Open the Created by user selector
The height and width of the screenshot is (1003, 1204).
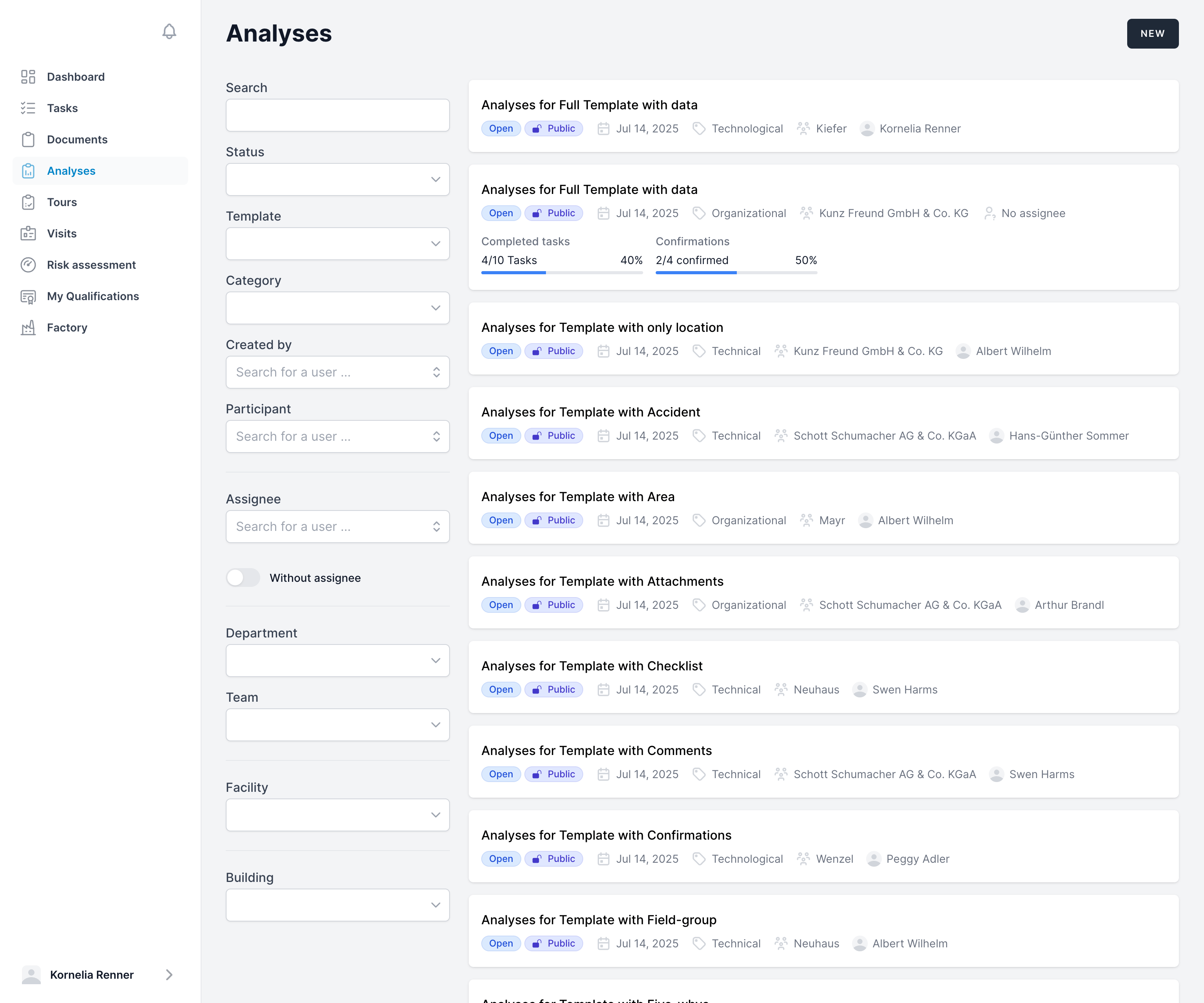click(338, 372)
